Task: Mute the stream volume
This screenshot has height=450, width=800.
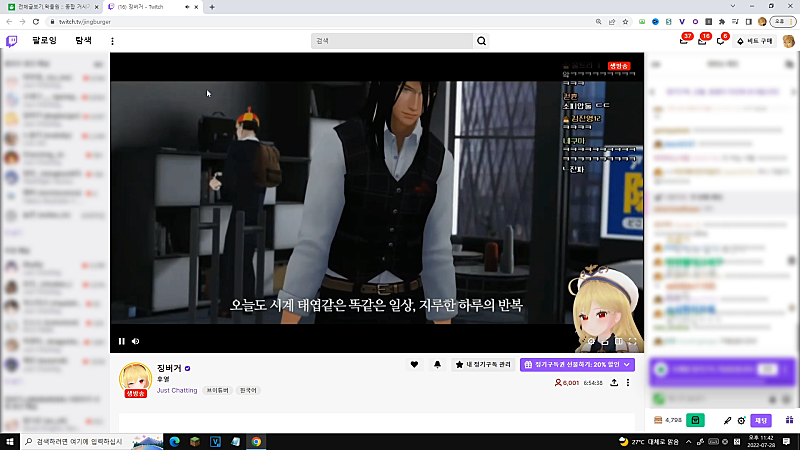Action: point(136,341)
